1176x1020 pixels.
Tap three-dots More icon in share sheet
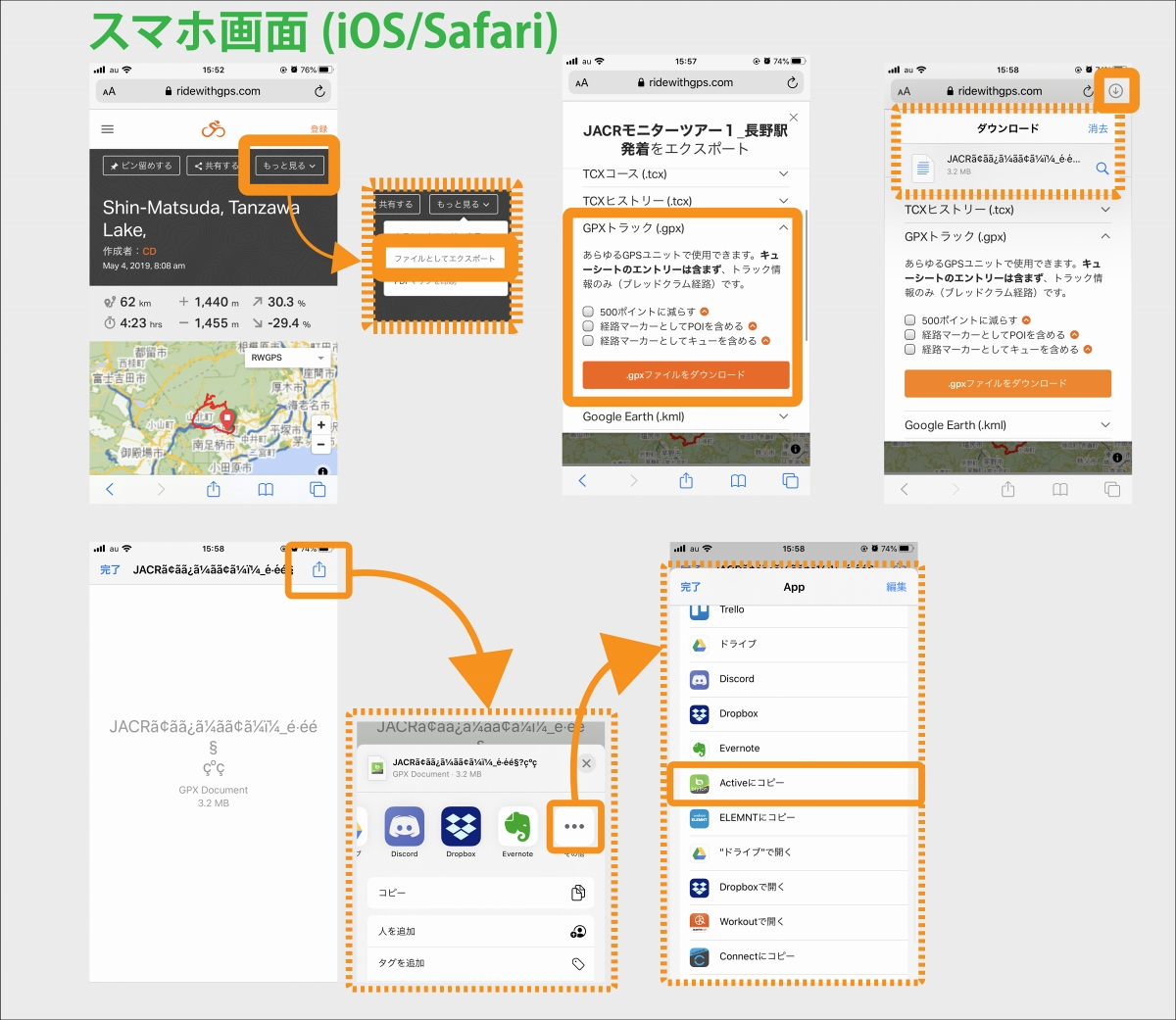[x=574, y=827]
